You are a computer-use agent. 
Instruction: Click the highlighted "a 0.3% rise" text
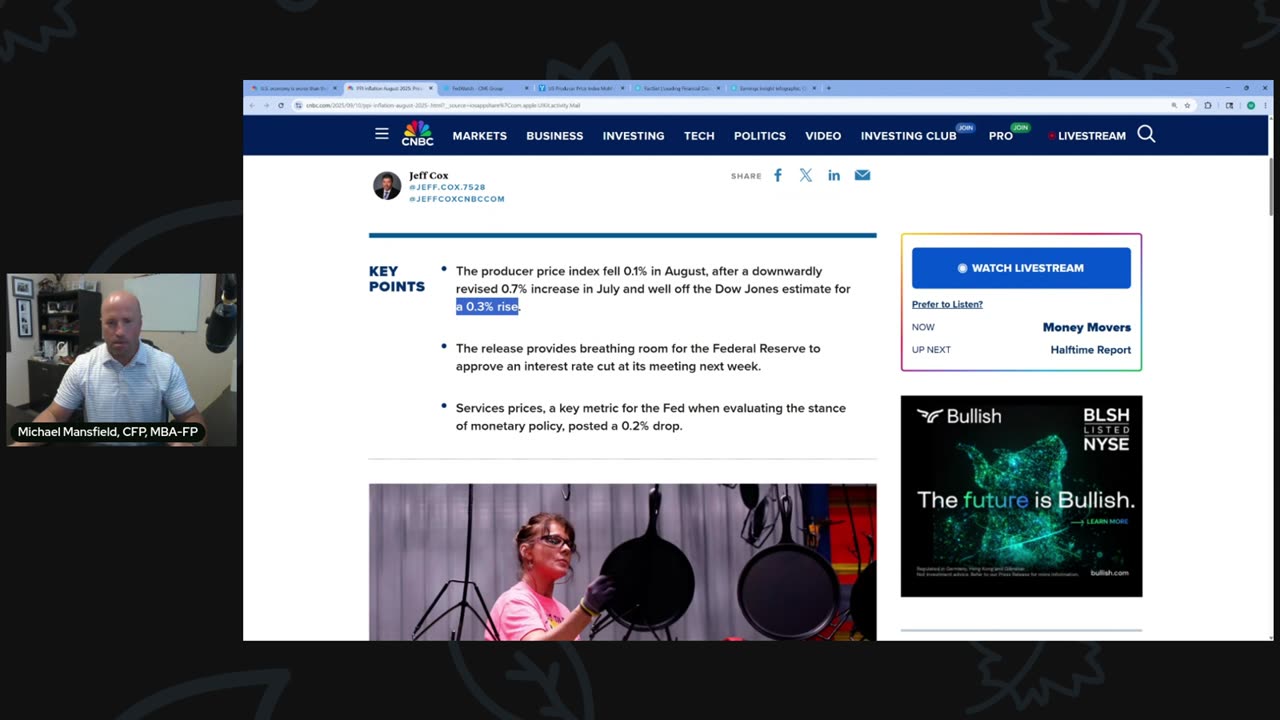(487, 306)
